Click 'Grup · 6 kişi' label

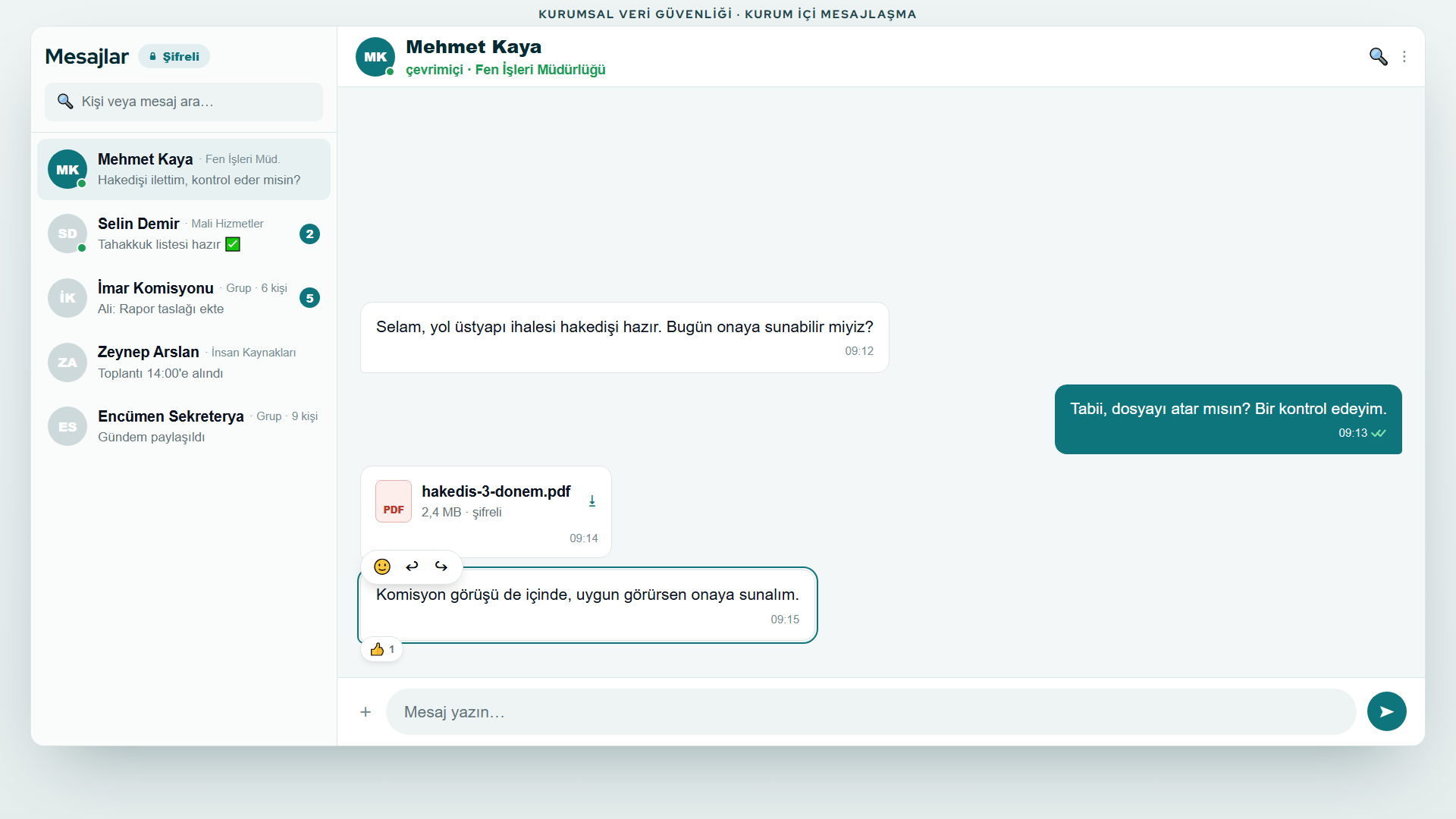[x=256, y=288]
